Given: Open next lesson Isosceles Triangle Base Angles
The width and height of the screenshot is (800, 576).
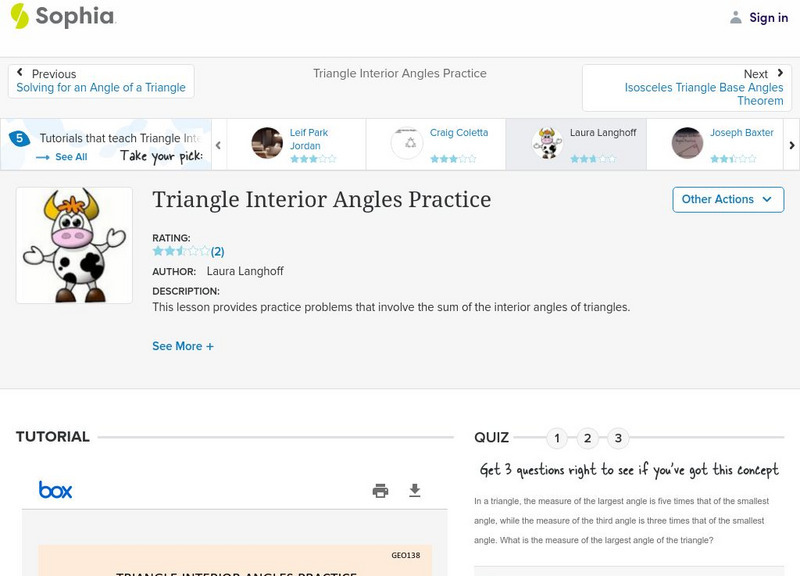Looking at the screenshot, I should (x=704, y=94).
